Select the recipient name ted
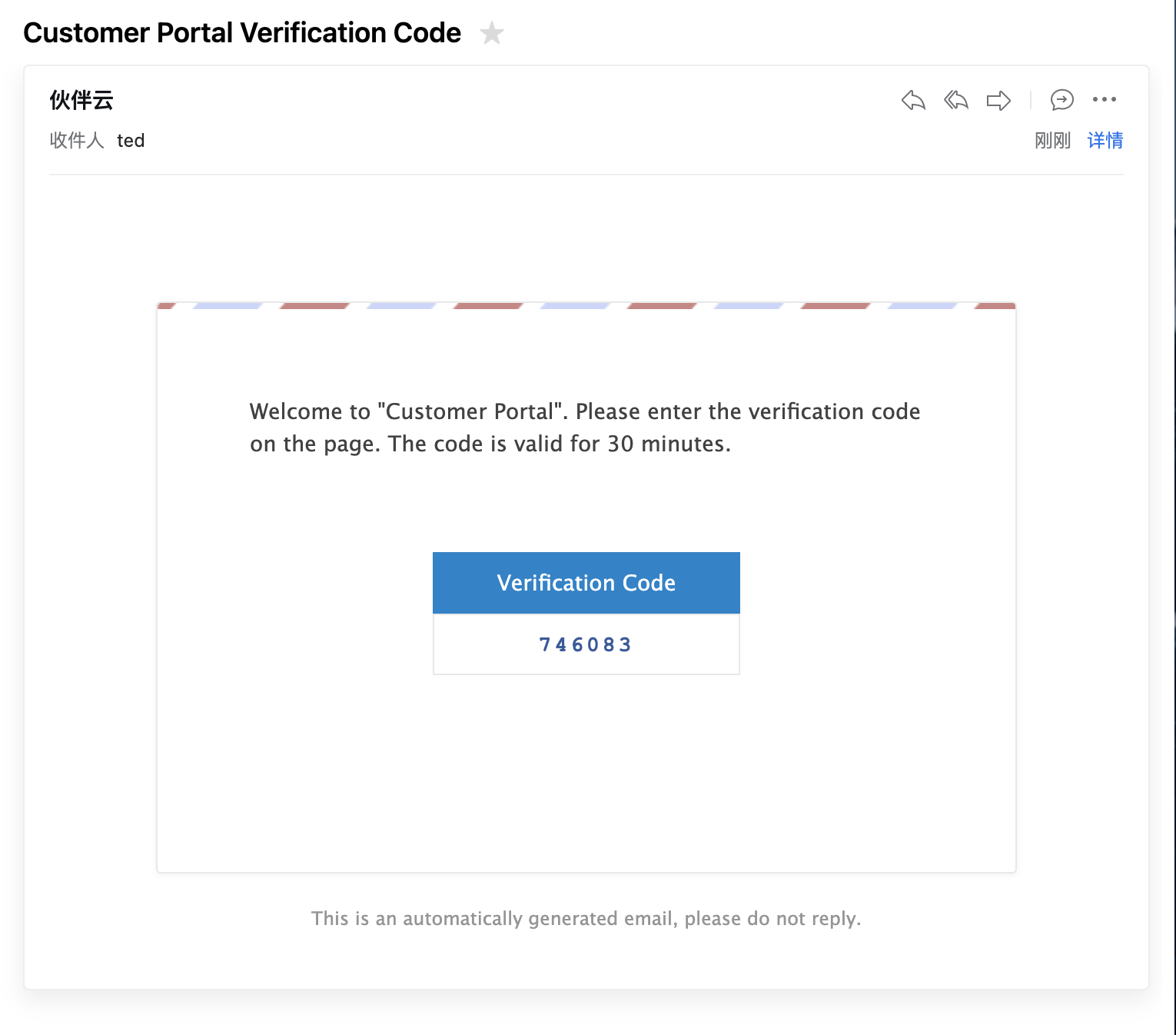Viewport: 1176px width, 1035px height. point(131,141)
